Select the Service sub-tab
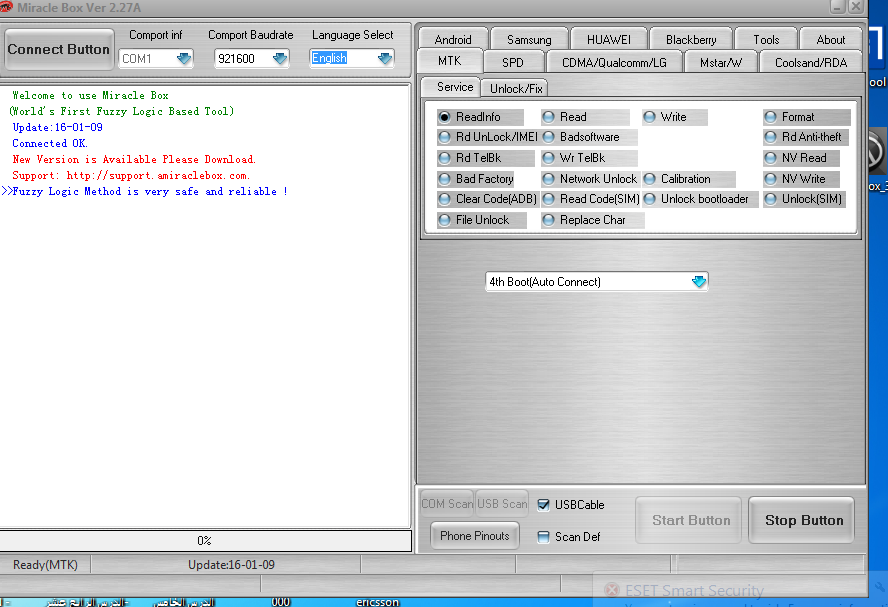The image size is (888, 607). (x=455, y=87)
